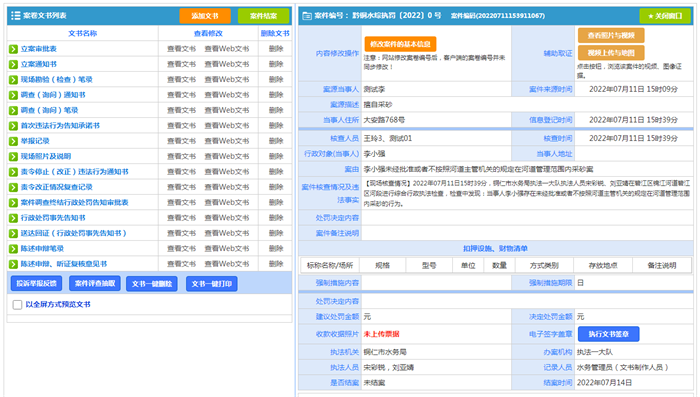
Task: Click 查看Web文书 in 陈述申辩笔录 row
Action: click(x=227, y=249)
